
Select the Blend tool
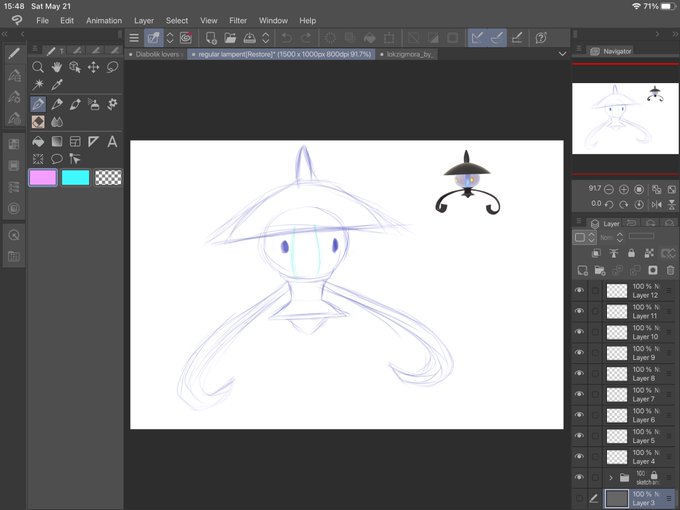(57, 122)
